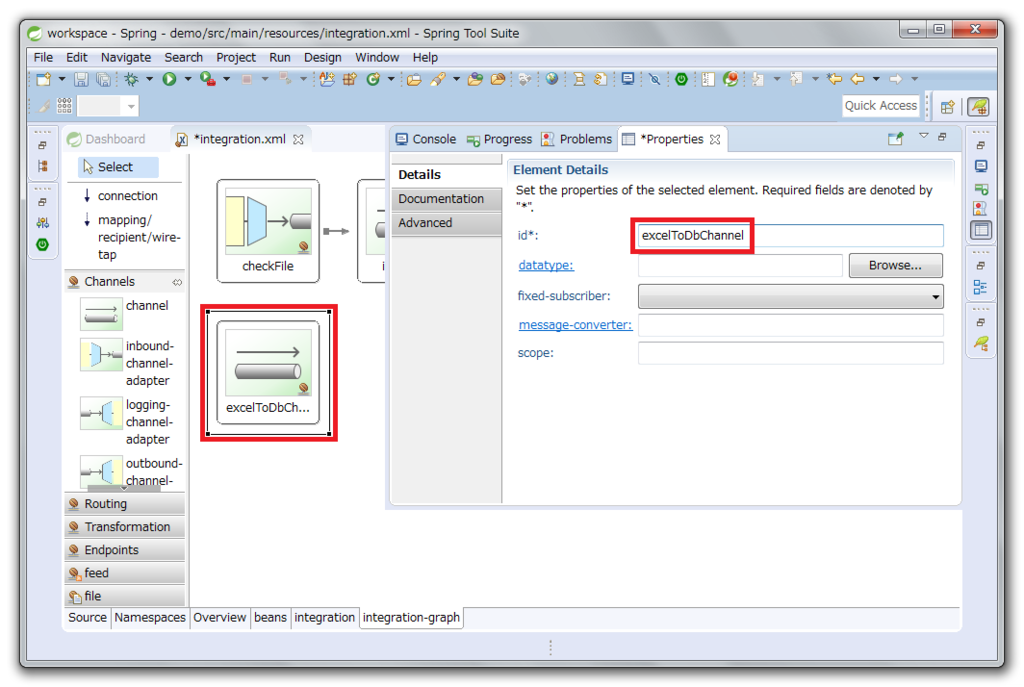
Task: Click the Save toolbar icon
Action: click(x=81, y=80)
